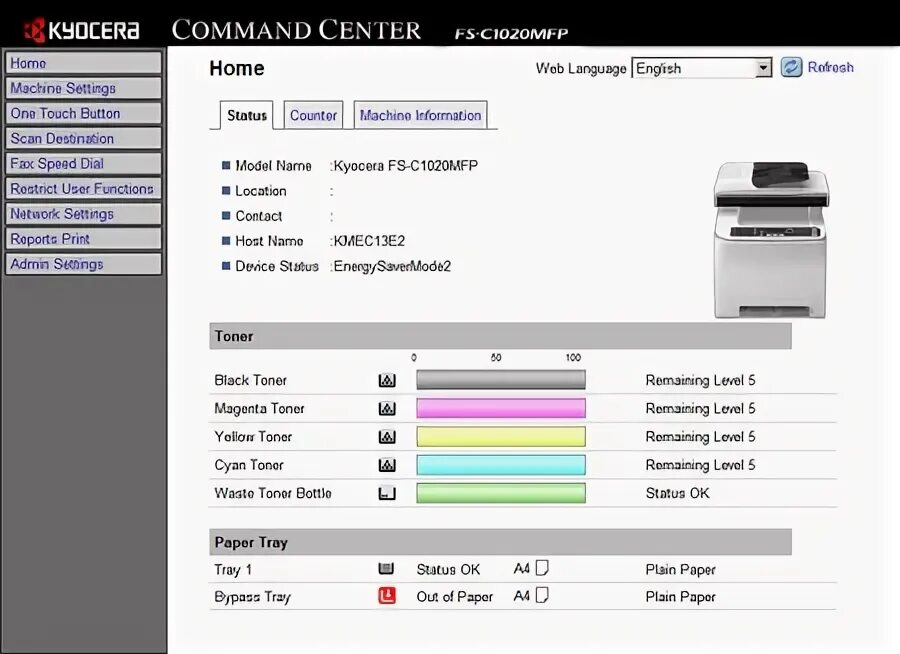Click the 'Home' page heading

click(x=236, y=68)
